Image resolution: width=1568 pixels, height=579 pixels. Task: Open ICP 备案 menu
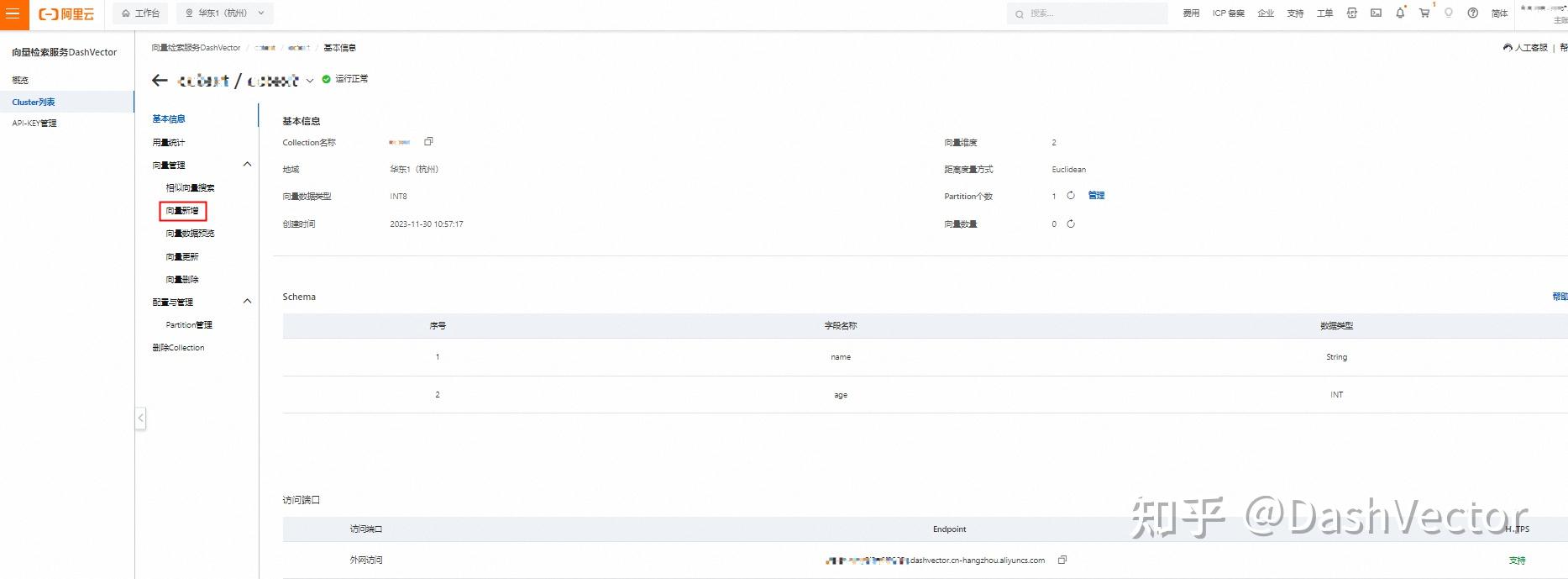1228,13
